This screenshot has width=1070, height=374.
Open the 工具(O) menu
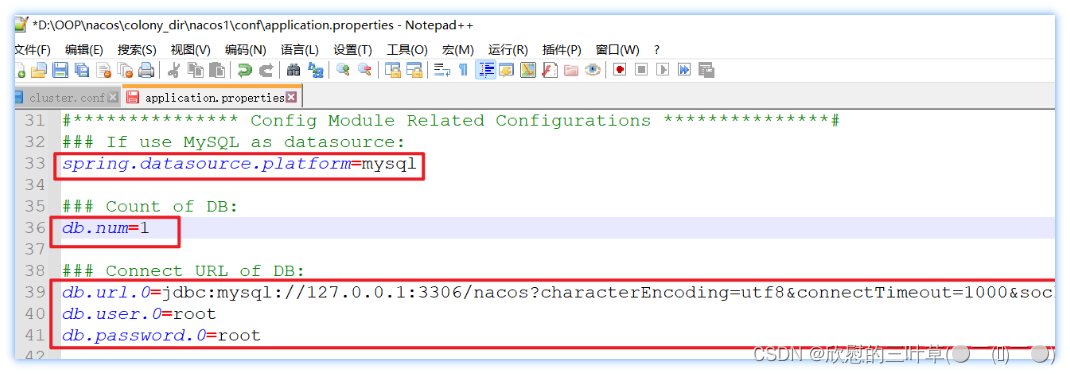coord(407,50)
